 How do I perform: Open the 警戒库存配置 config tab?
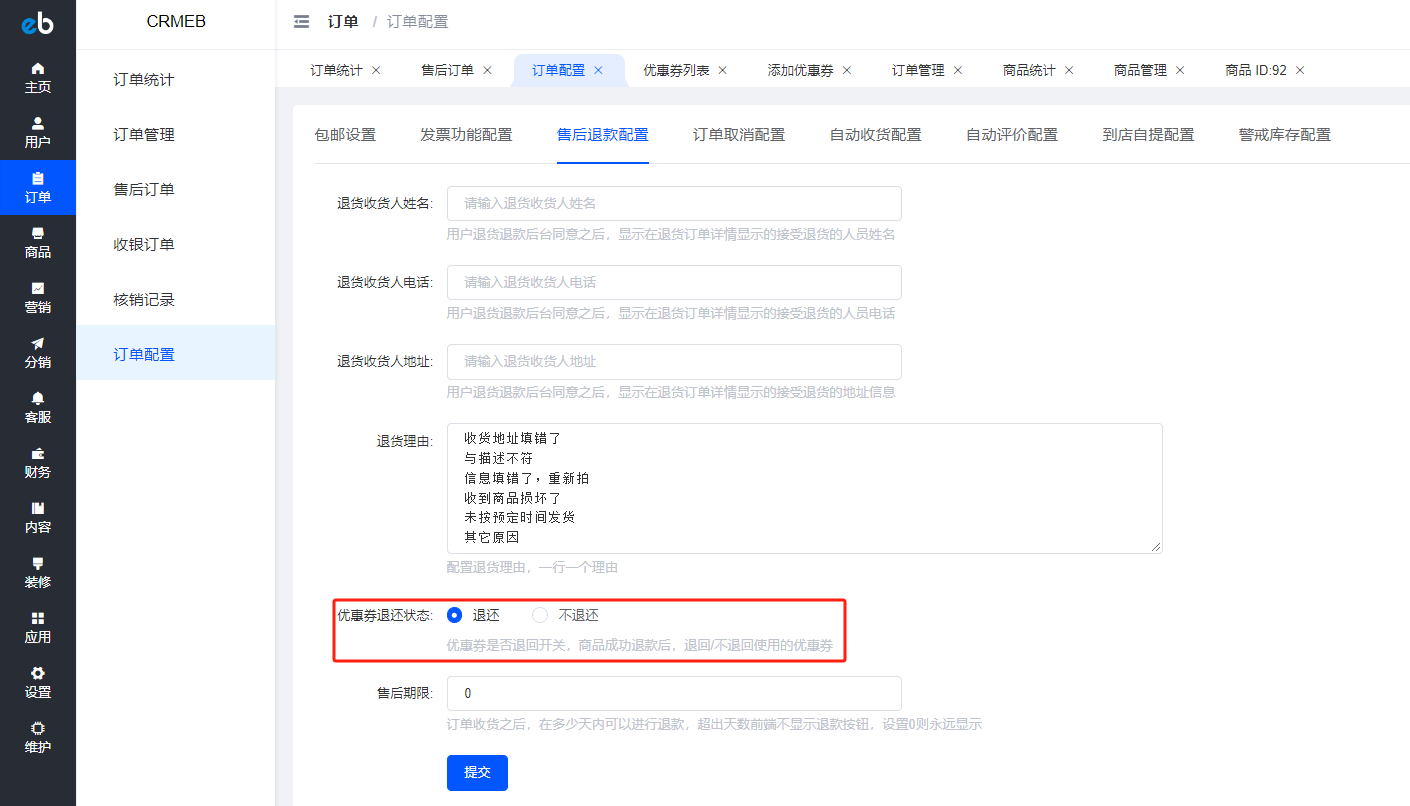(1285, 134)
